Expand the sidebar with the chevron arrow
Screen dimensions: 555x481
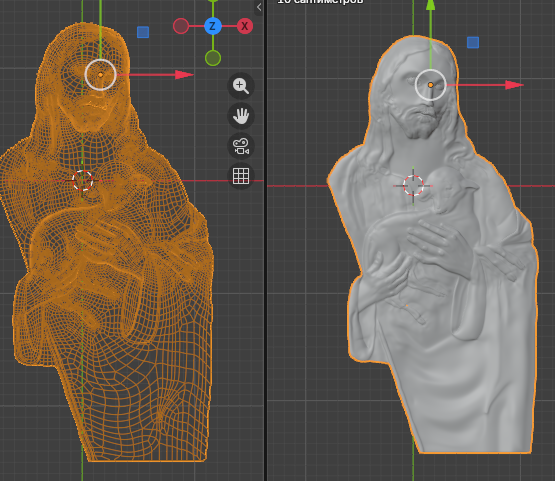(x=259, y=7)
